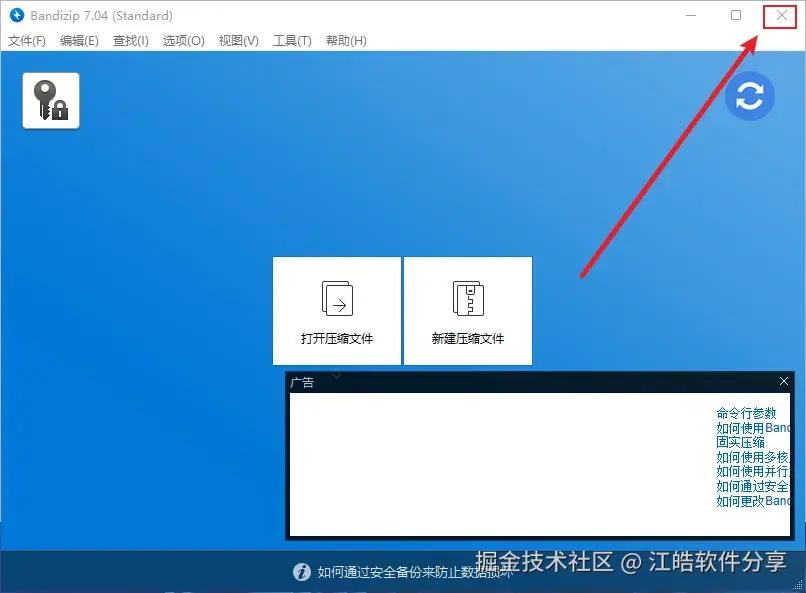Close the 广告 advertisement panel
The image size is (806, 593).
[x=784, y=381]
